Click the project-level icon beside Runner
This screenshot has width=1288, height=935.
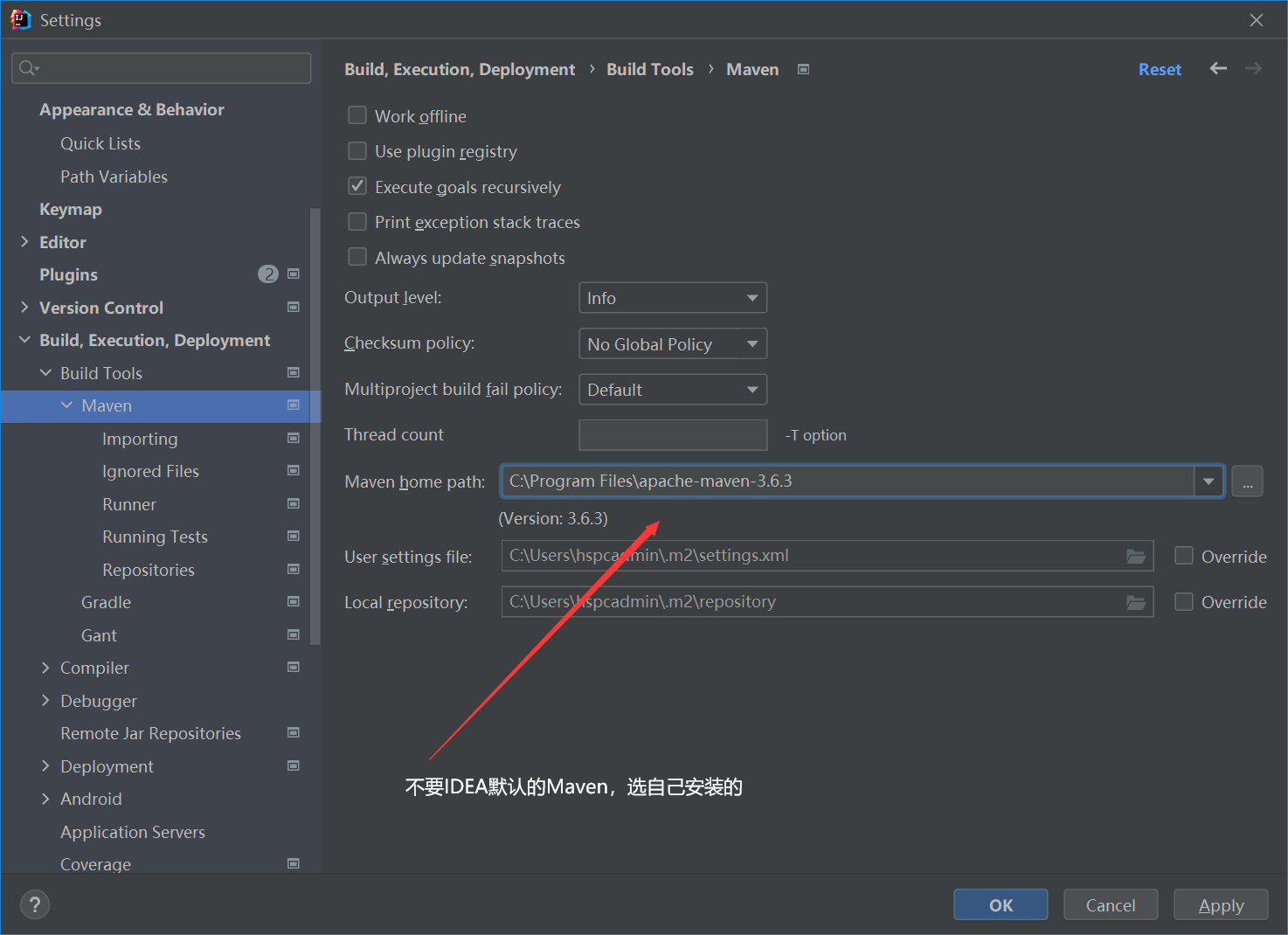point(294,503)
